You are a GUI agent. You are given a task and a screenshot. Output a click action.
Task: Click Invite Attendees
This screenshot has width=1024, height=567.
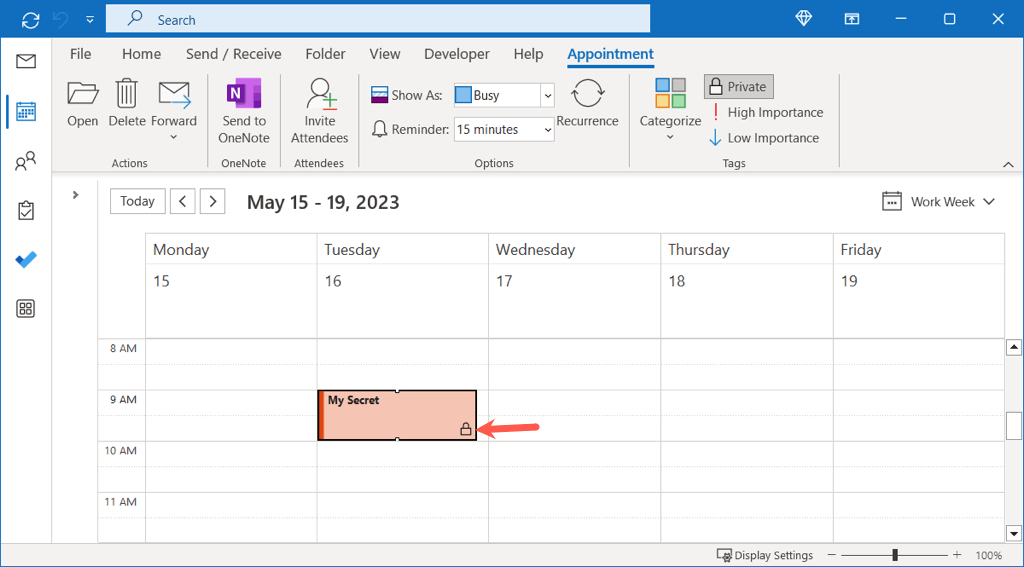pyautogui.click(x=319, y=111)
